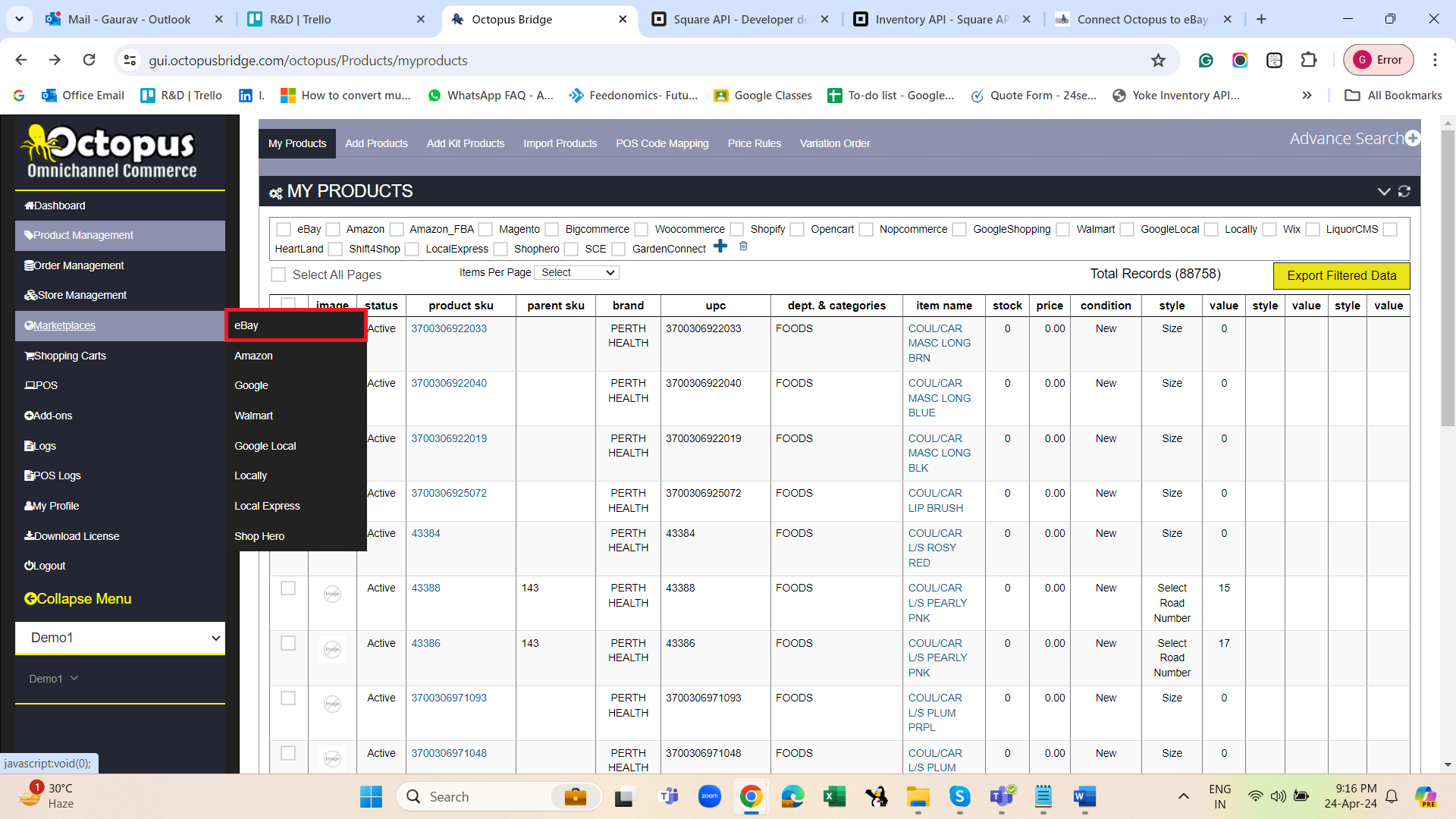Click image placeholder for SKU 3700306971093
Screen dimensions: 1456x819
pyautogui.click(x=332, y=704)
